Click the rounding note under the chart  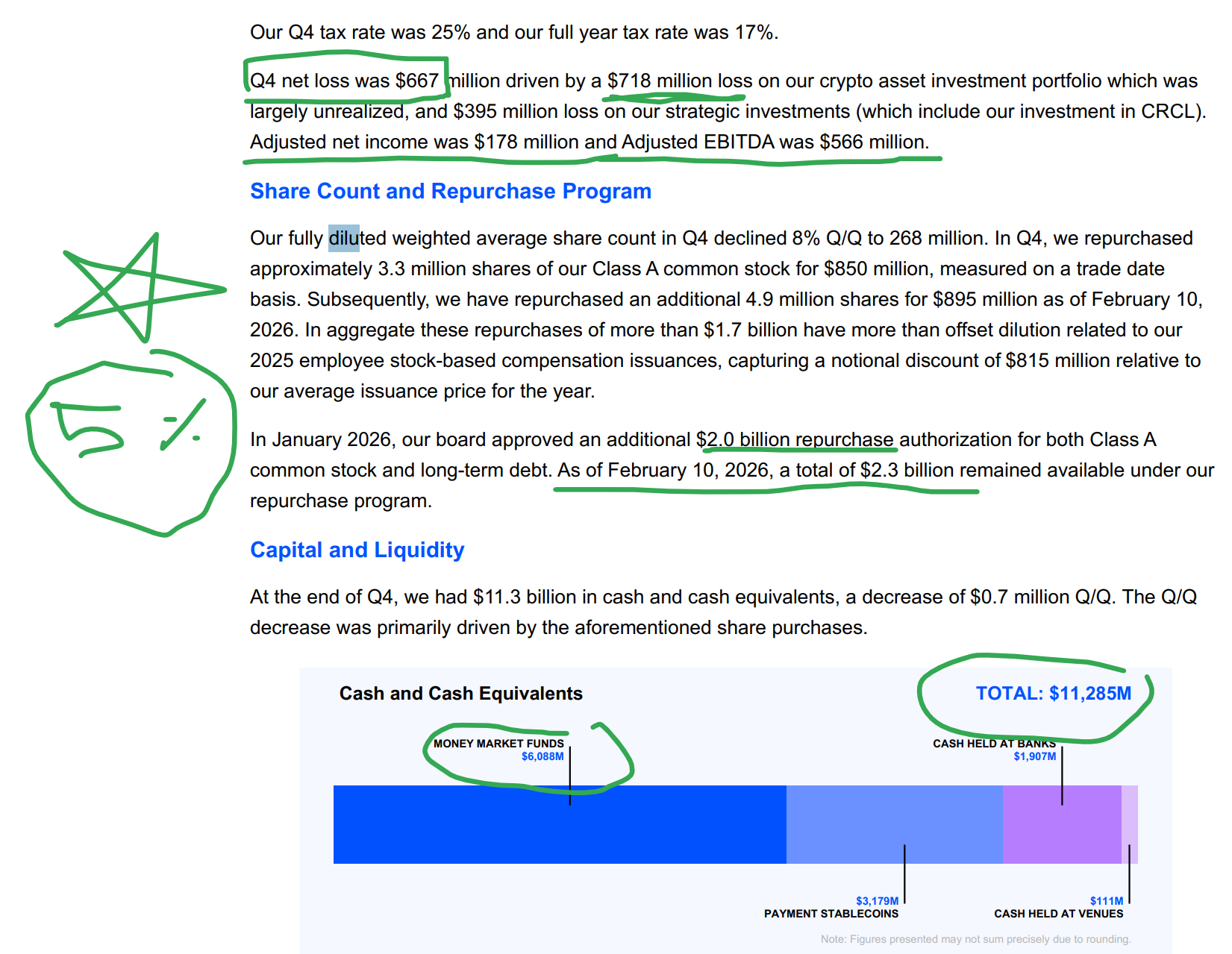(976, 939)
